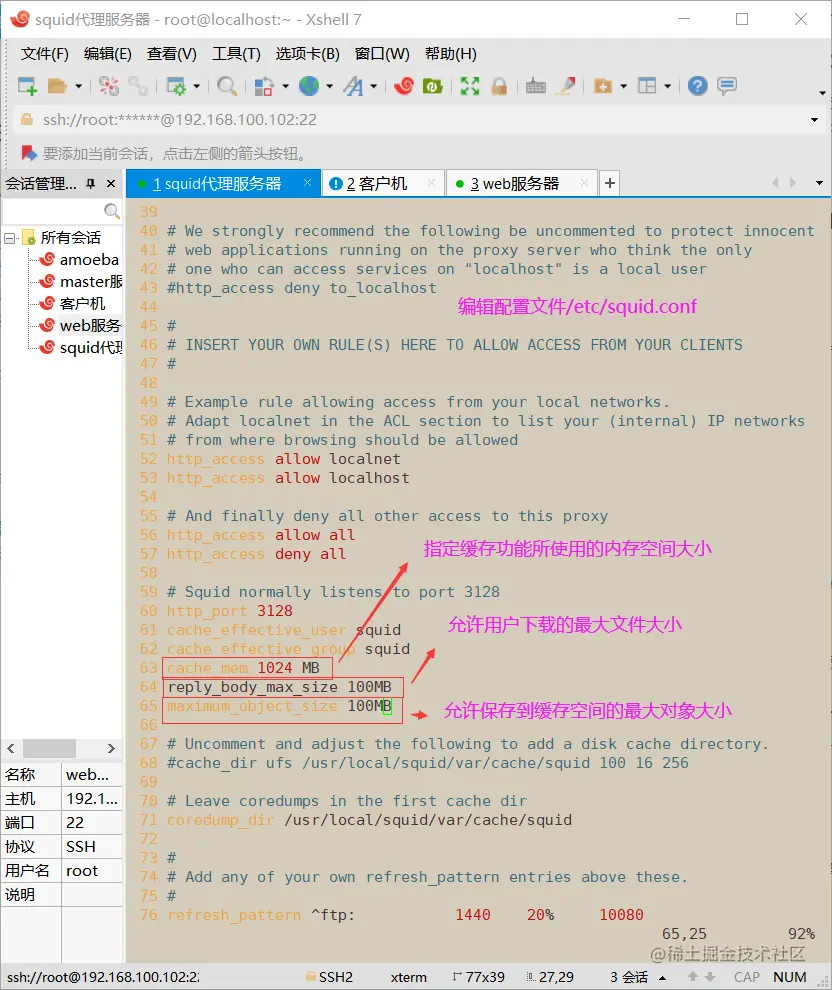The image size is (832, 990).
Task: Open the session Properties icon
Action: click(x=176, y=86)
